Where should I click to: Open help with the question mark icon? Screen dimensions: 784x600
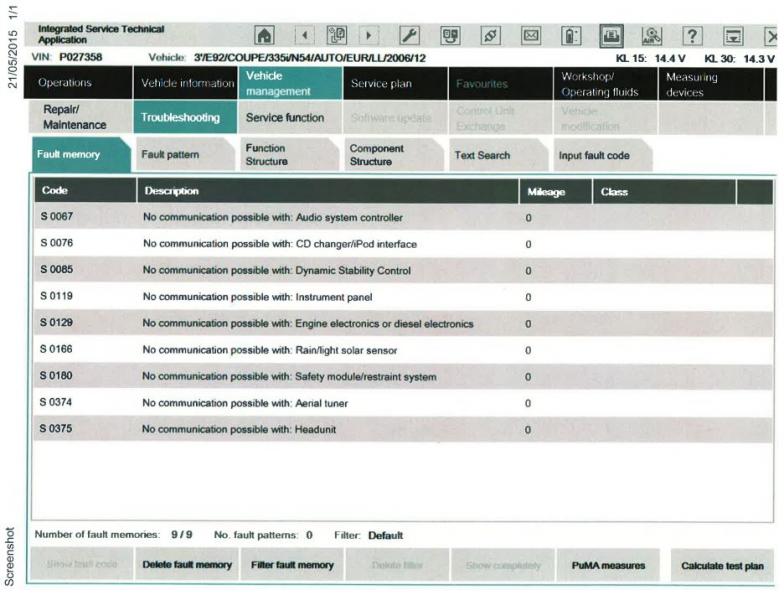pyautogui.click(x=691, y=37)
